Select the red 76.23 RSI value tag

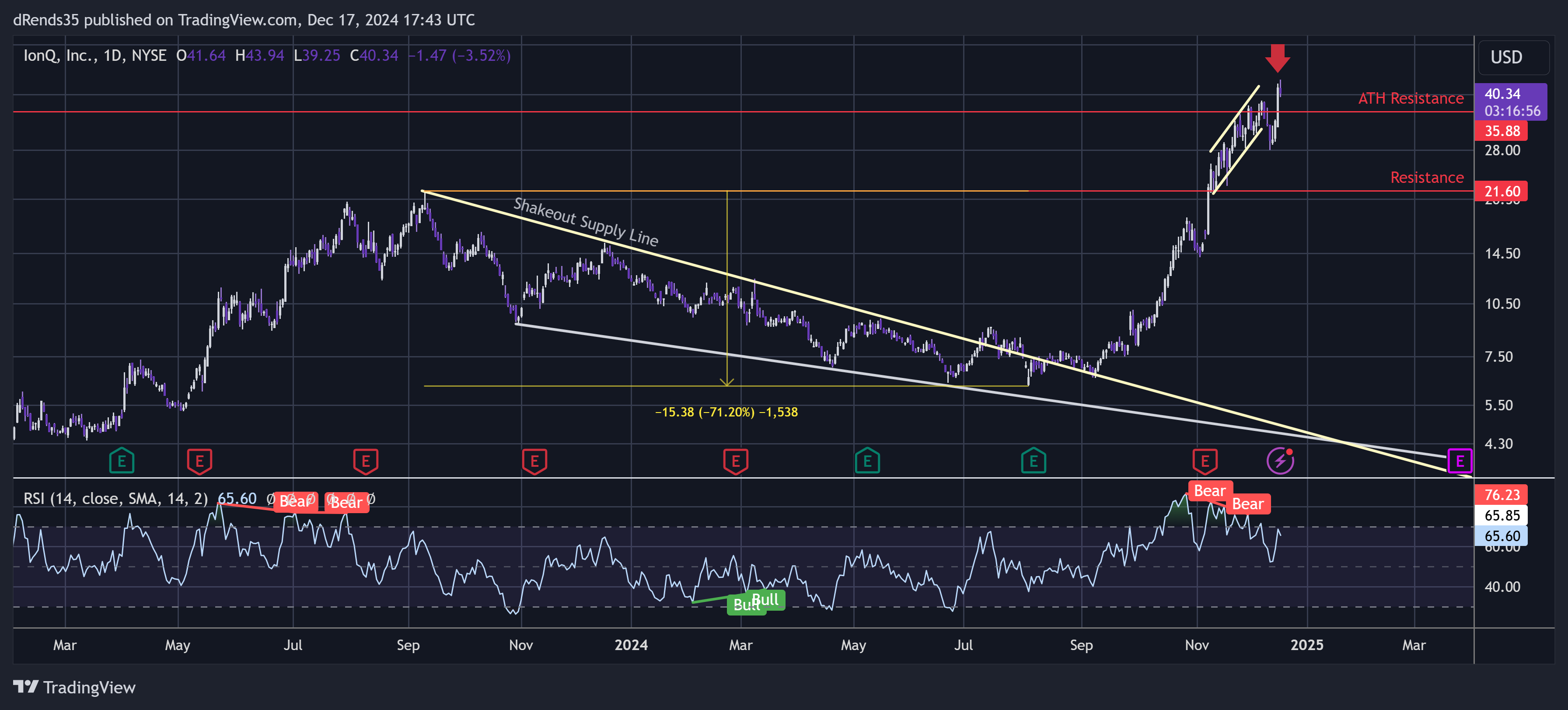(1502, 494)
